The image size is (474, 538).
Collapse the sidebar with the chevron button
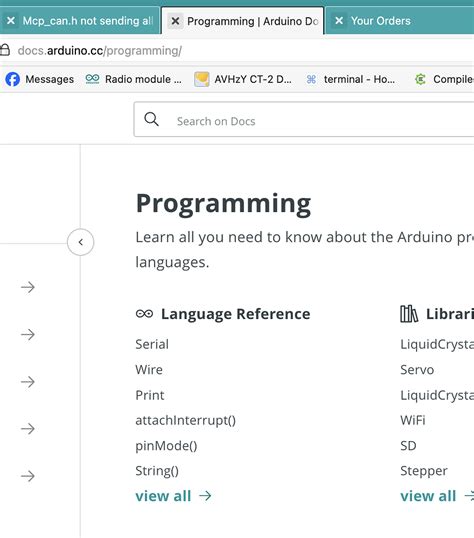click(81, 242)
